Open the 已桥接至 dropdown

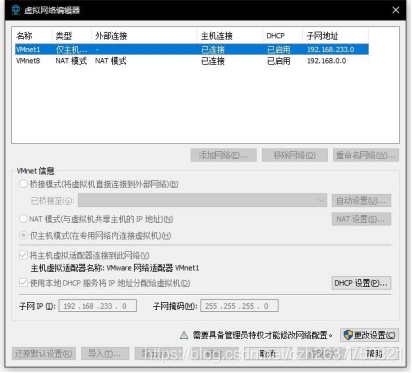202,200
